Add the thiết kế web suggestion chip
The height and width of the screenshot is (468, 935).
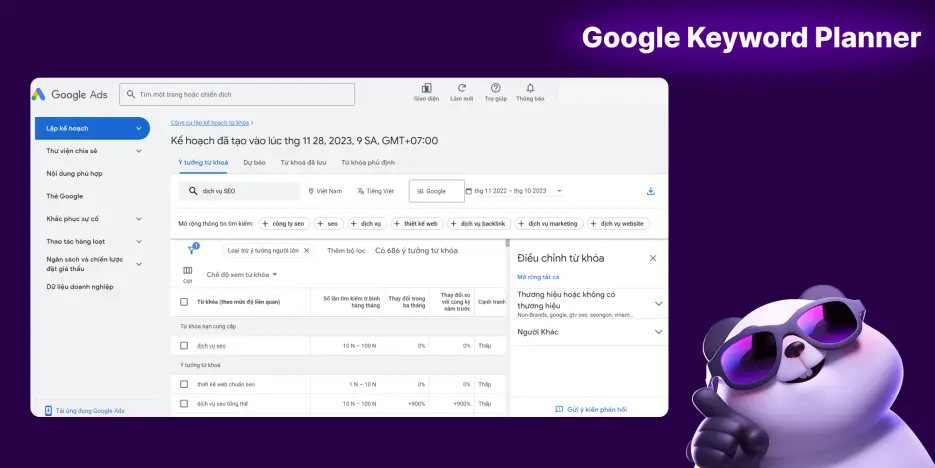(417, 224)
